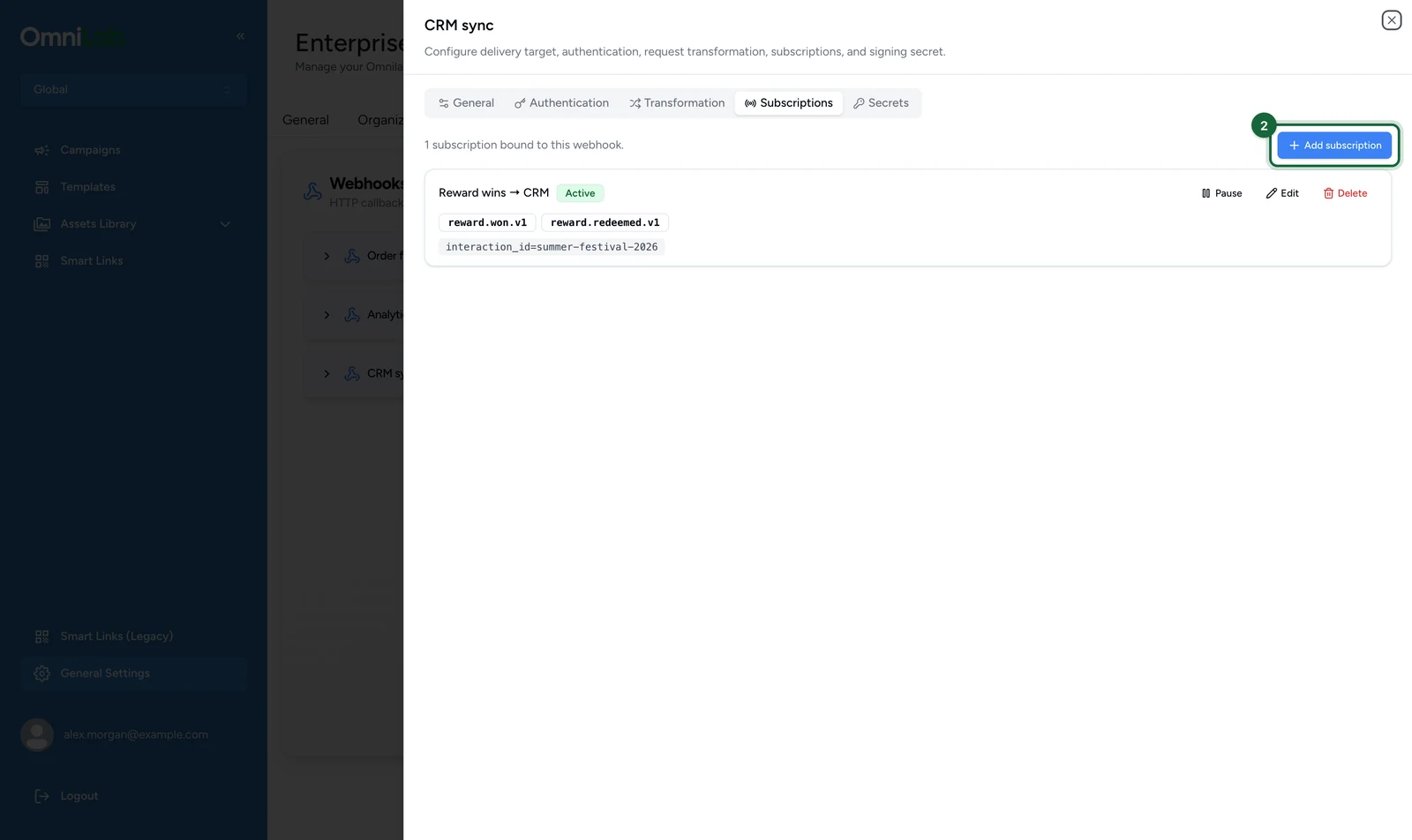Click the General Settings gear icon
The image size is (1412, 840).
coord(41,673)
